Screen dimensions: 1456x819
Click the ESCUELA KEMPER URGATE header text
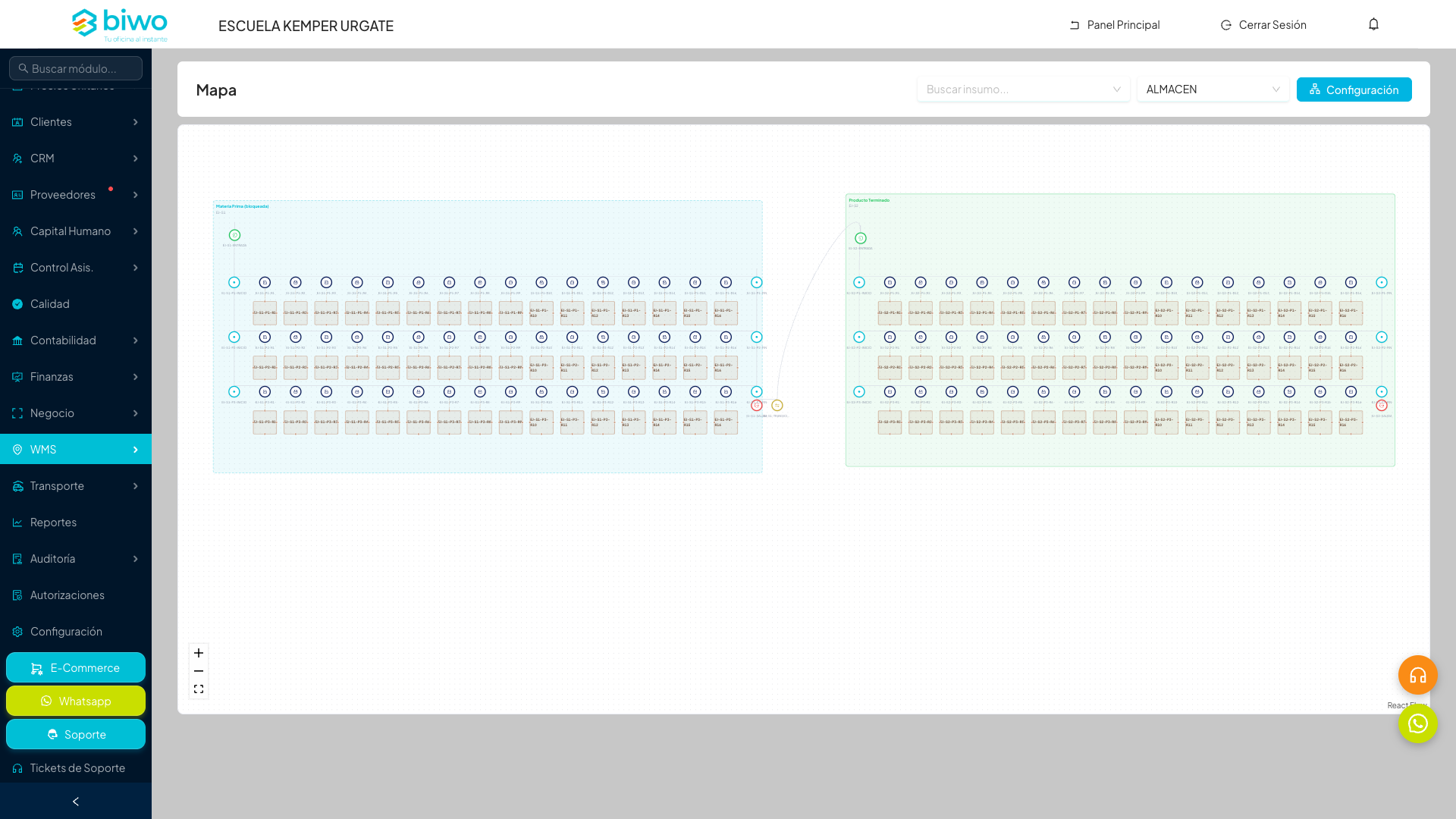click(306, 26)
